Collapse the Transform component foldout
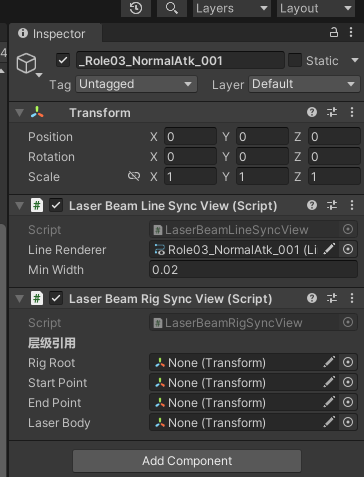The height and width of the screenshot is (477, 364). pyautogui.click(x=20, y=113)
